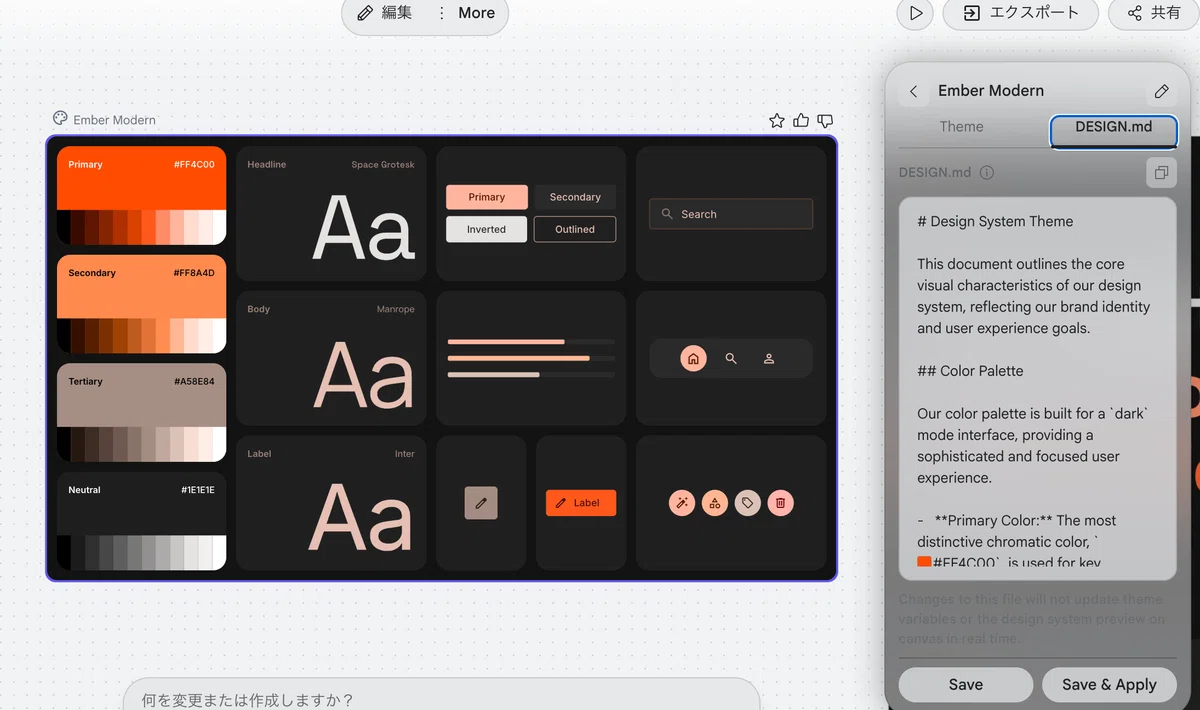
Task: Click the Save button
Action: tap(965, 685)
